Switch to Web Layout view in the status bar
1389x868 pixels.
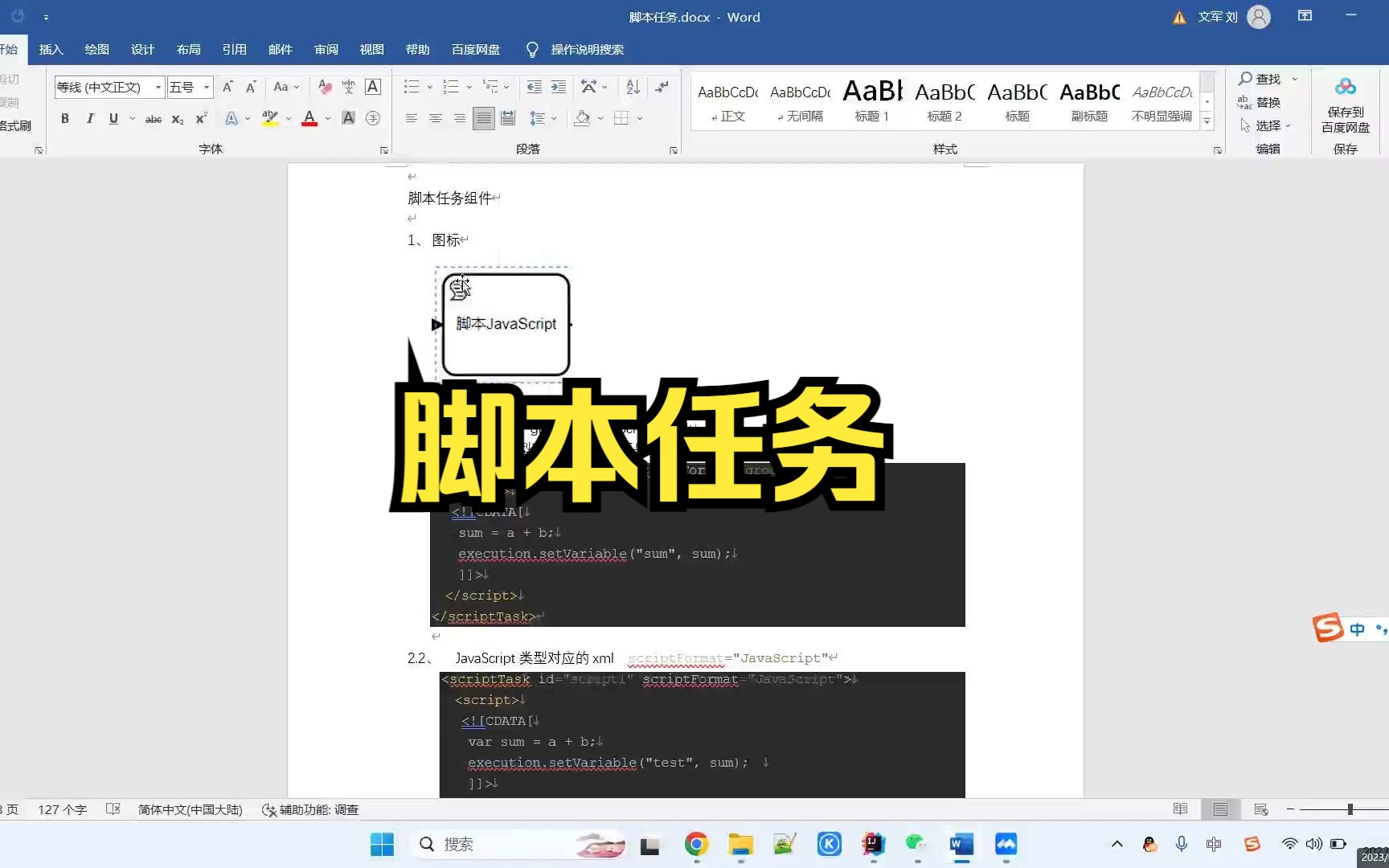tap(1261, 809)
